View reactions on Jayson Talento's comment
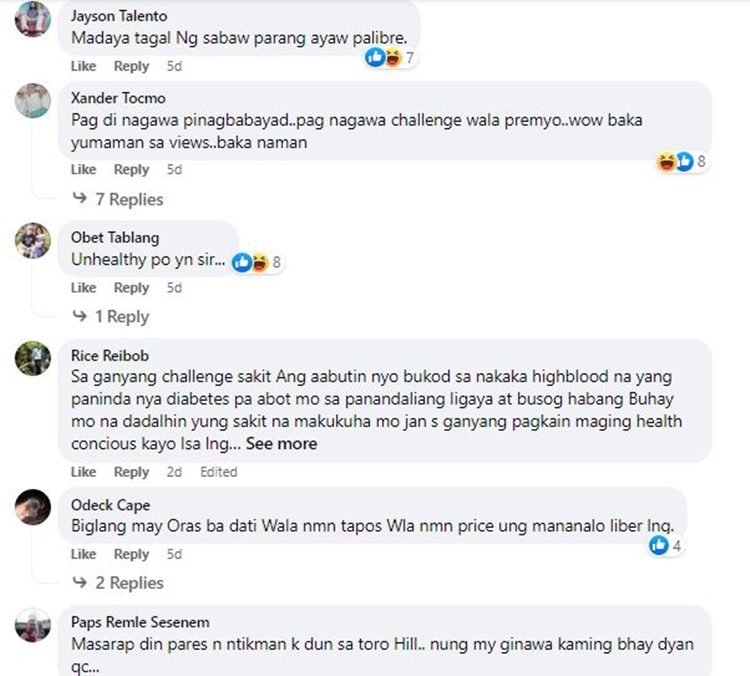This screenshot has width=750, height=676. click(x=390, y=58)
